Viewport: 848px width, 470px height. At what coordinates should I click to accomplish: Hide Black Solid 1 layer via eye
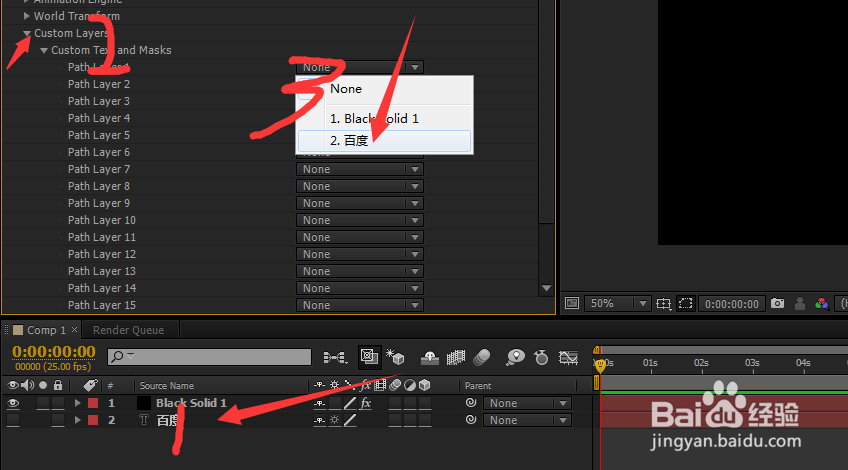tap(13, 403)
